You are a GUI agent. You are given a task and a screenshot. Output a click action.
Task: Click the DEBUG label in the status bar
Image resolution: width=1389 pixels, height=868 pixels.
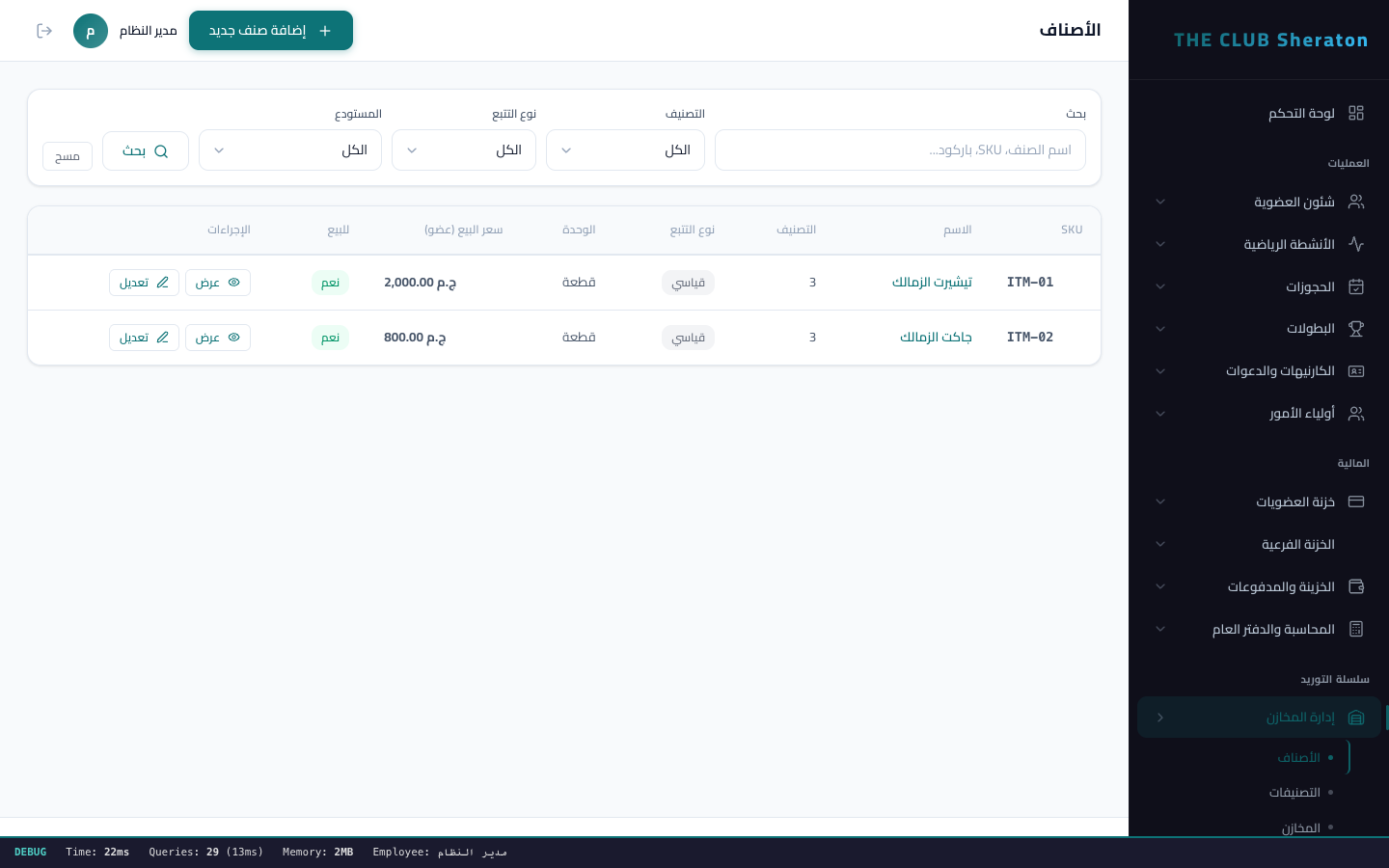pyautogui.click(x=31, y=853)
